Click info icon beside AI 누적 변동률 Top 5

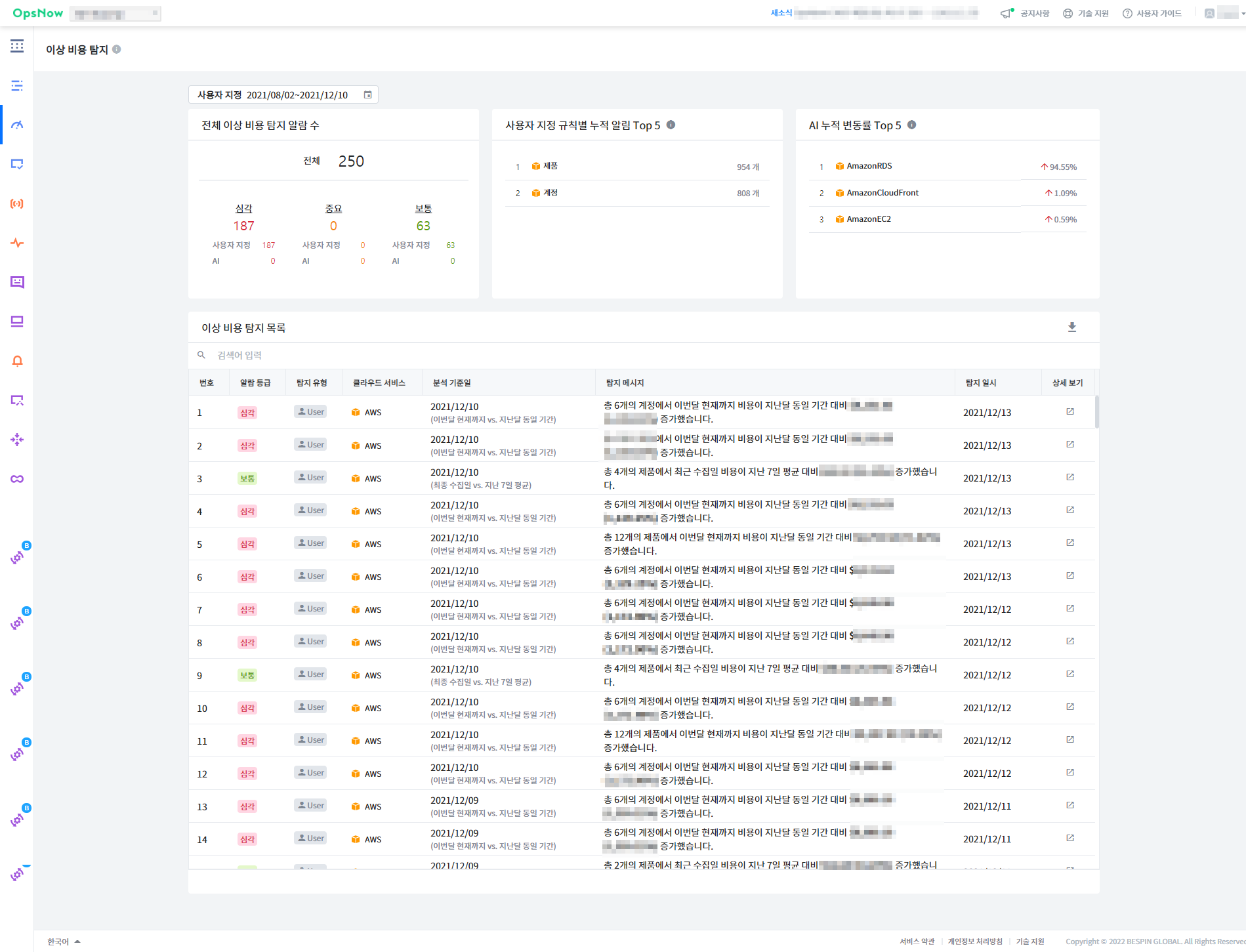[x=911, y=125]
